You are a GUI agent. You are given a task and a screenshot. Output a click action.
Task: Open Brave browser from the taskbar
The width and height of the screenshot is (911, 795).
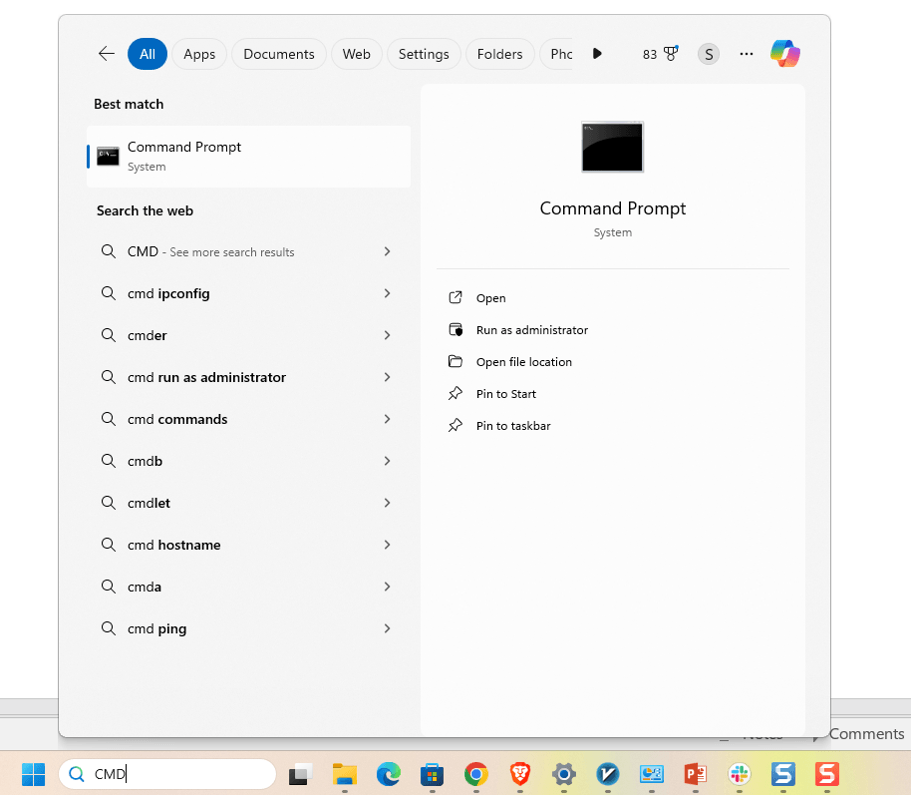(x=520, y=774)
